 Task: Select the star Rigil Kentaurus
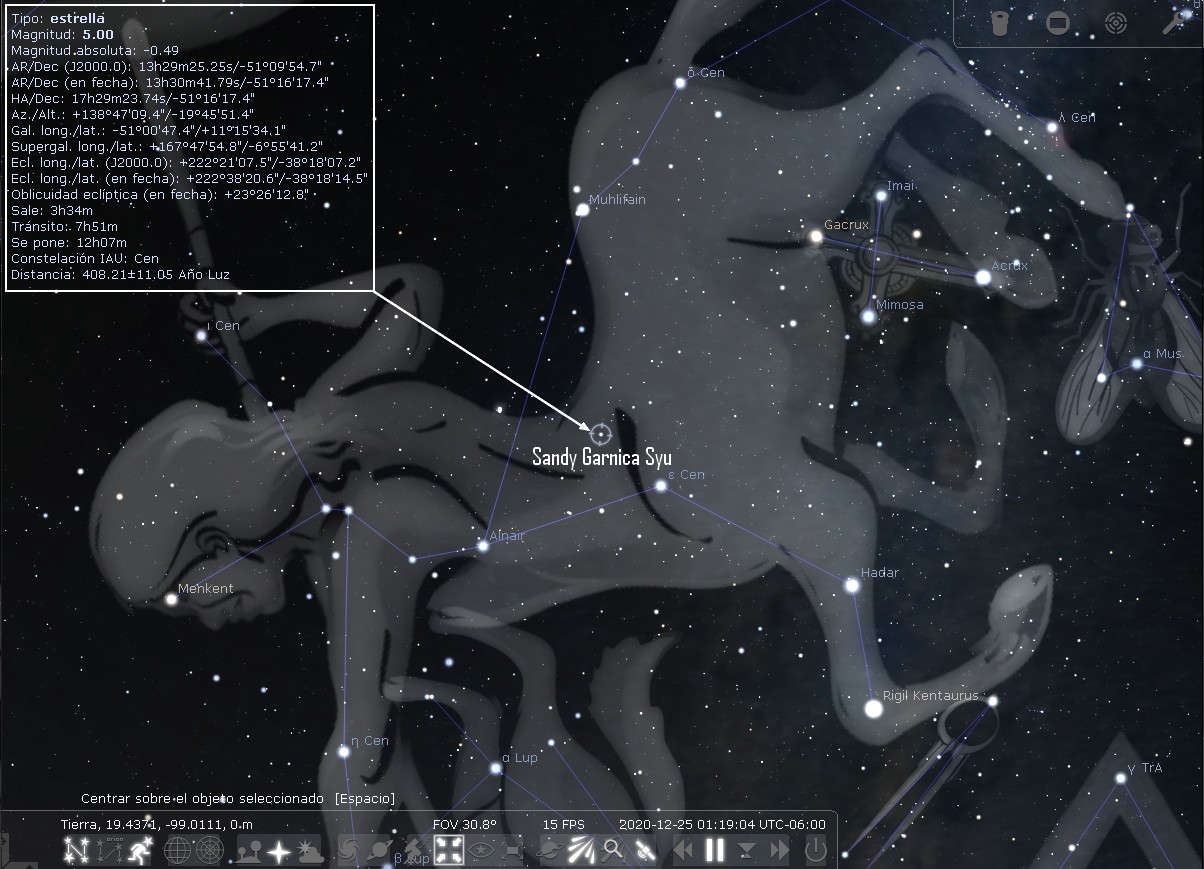point(873,708)
